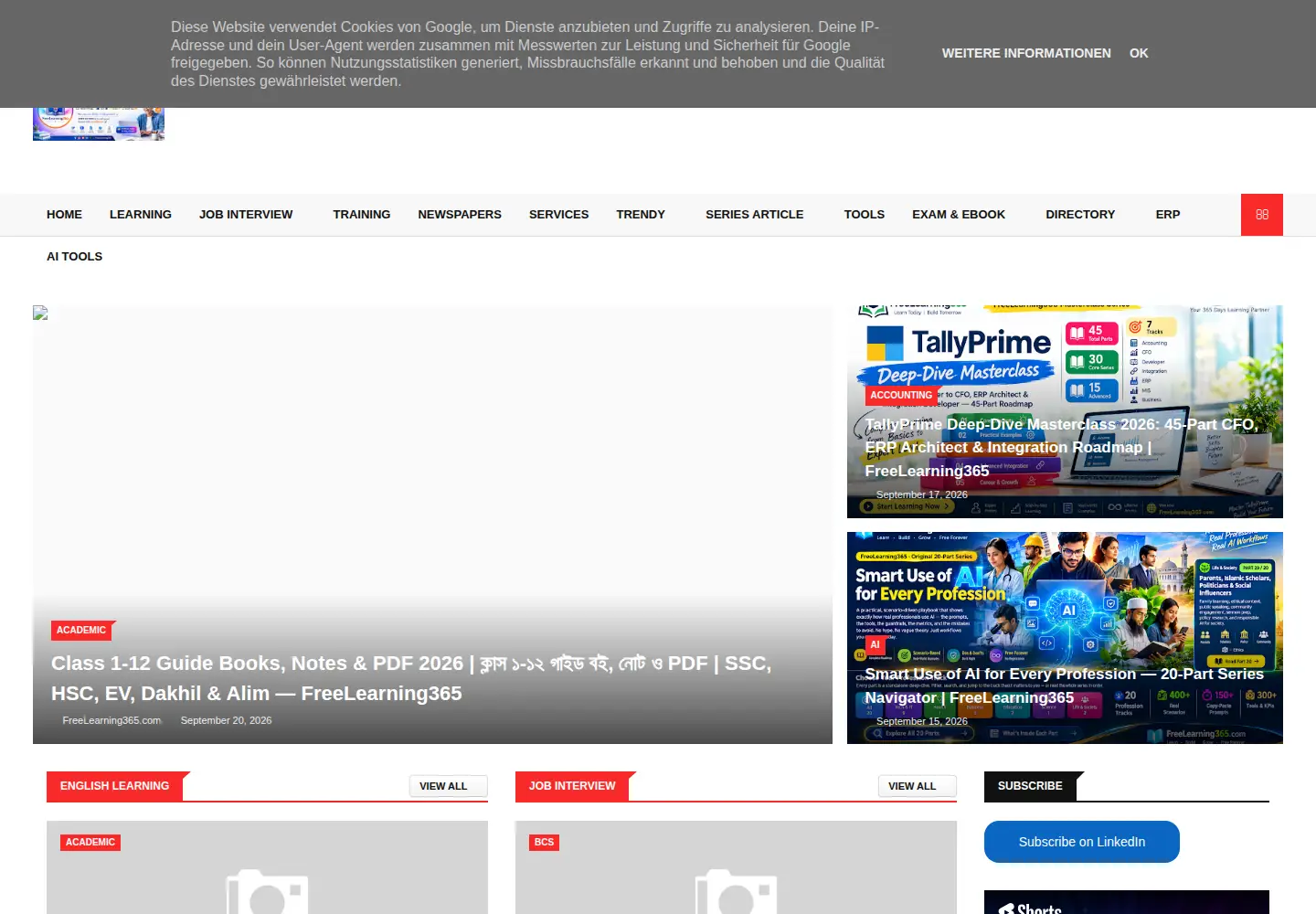
Task: Open the Learning menu
Action: 141,215
